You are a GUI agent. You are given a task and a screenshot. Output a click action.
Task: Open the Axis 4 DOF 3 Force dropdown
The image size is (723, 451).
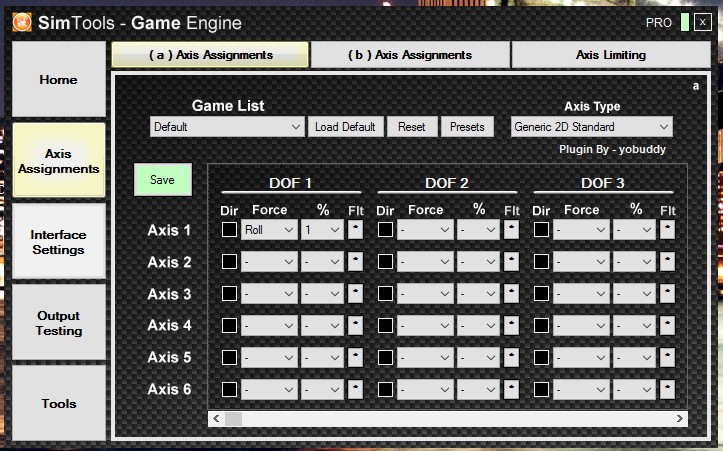(x=581, y=326)
